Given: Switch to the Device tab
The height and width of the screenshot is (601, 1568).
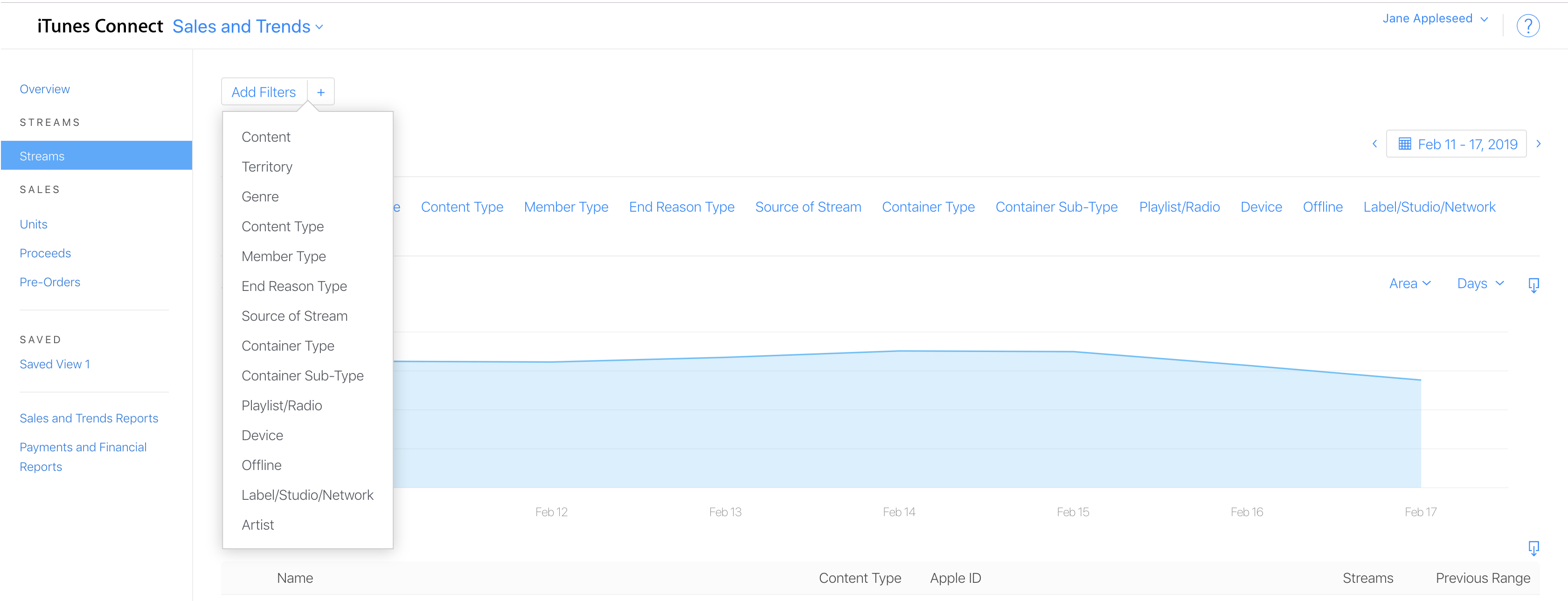Looking at the screenshot, I should coord(1261,207).
